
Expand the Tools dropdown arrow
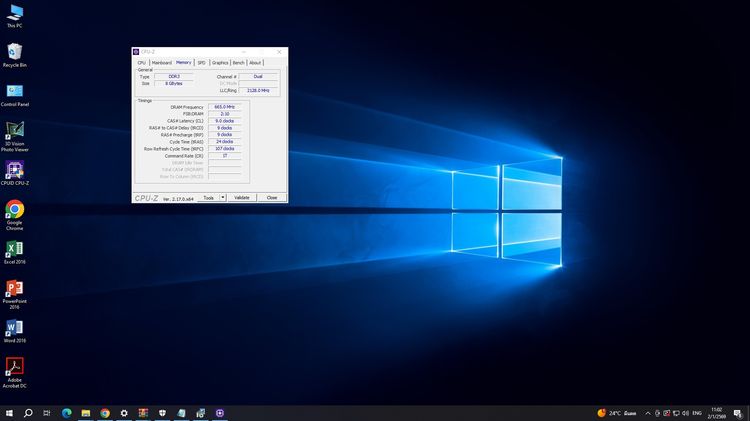point(223,198)
